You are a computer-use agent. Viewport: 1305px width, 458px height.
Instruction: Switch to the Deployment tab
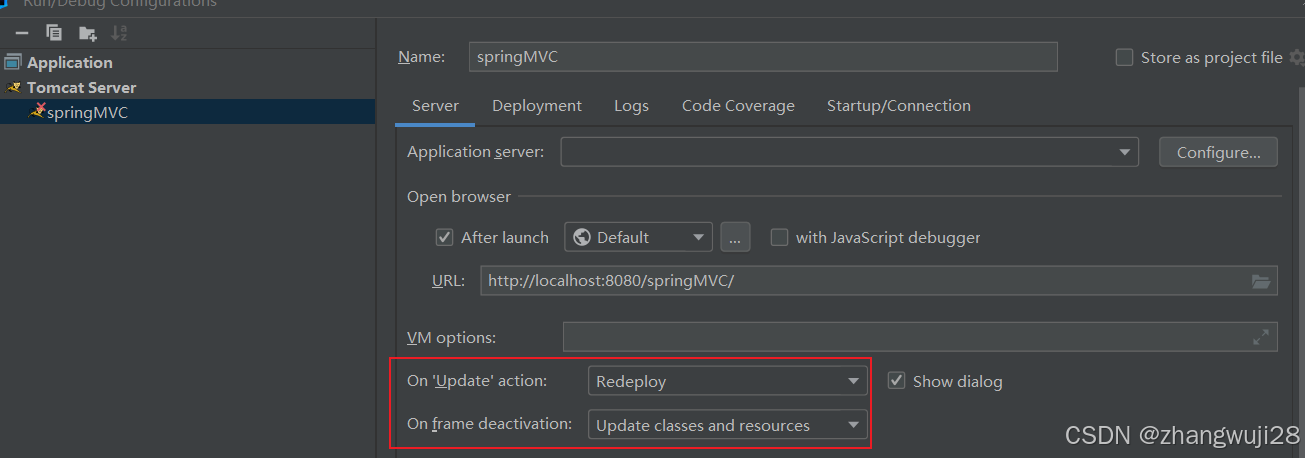[x=536, y=106]
